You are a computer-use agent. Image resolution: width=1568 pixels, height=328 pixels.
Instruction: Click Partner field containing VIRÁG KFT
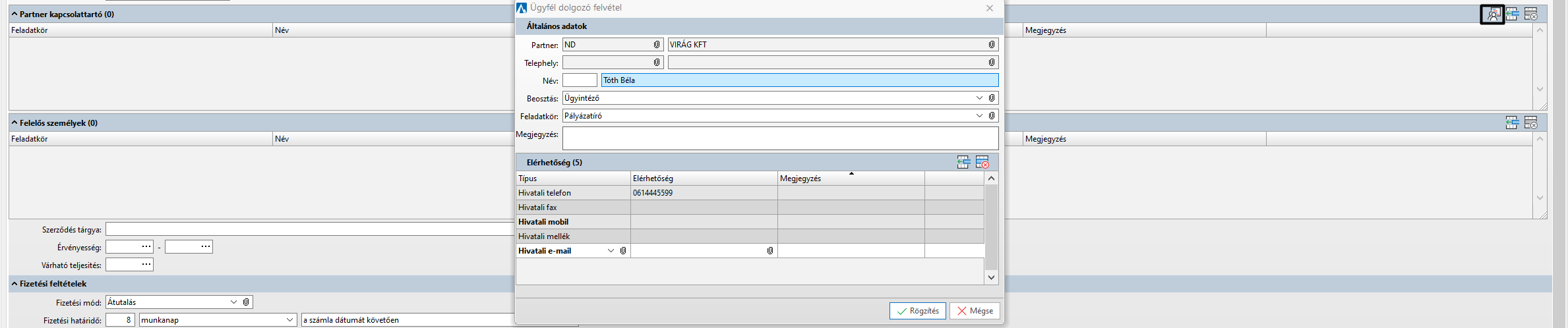[833, 44]
